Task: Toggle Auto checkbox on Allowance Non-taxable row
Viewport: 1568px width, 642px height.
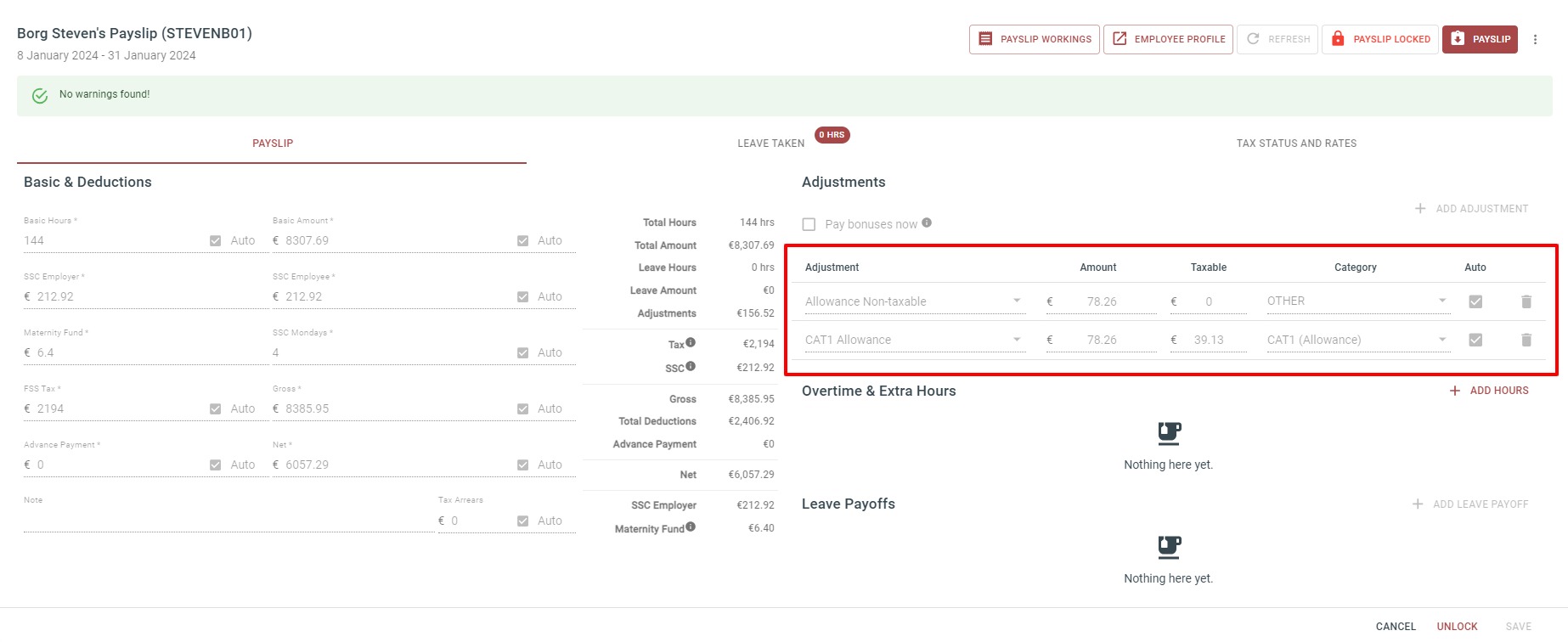Action: tap(1475, 301)
